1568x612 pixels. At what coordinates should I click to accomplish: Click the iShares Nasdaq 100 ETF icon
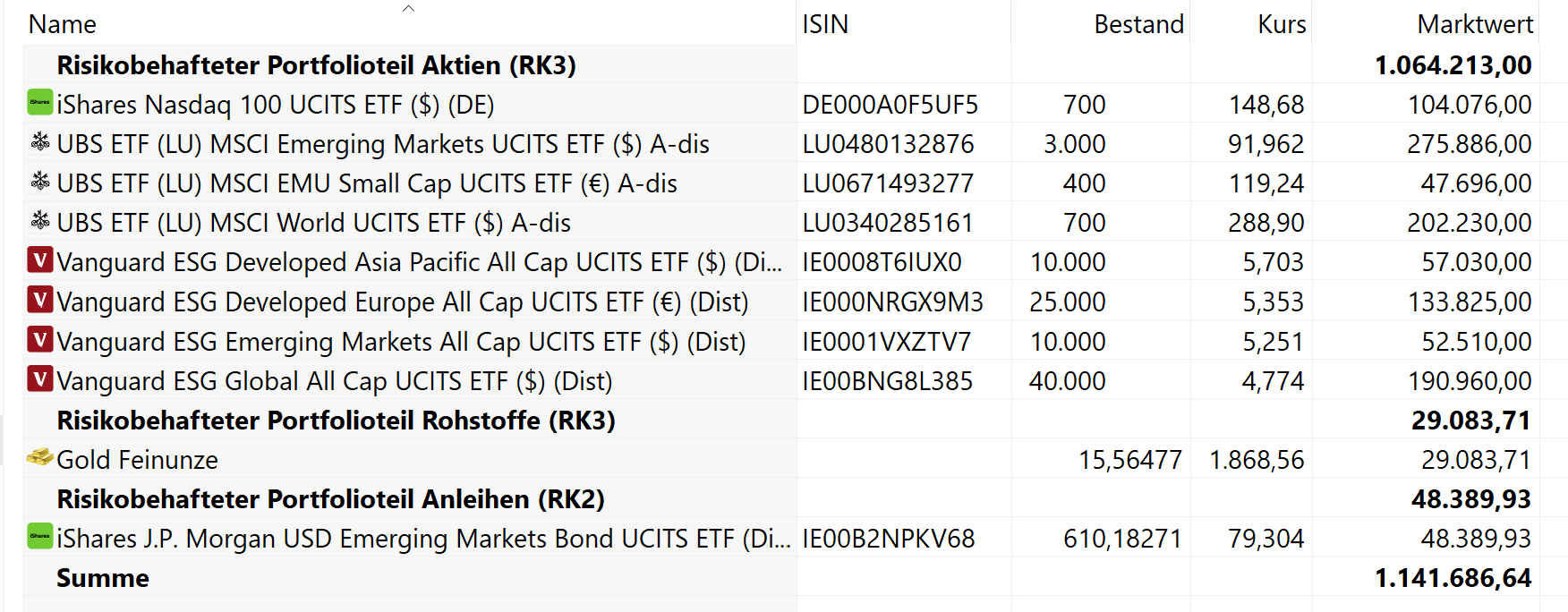click(x=39, y=102)
